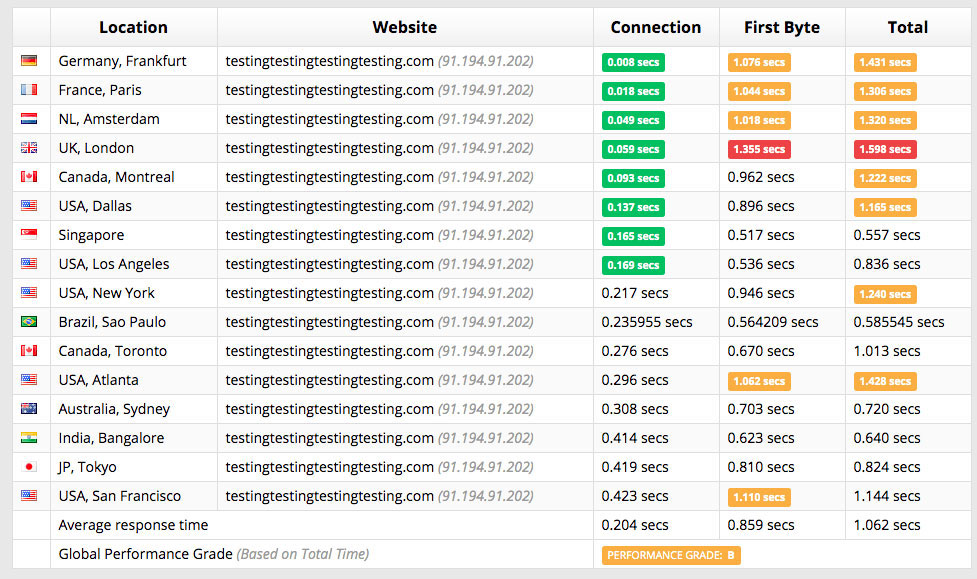Click the orange 1.062 secs badge in Atlanta row
Viewport: 977px width, 579px height.
(759, 381)
